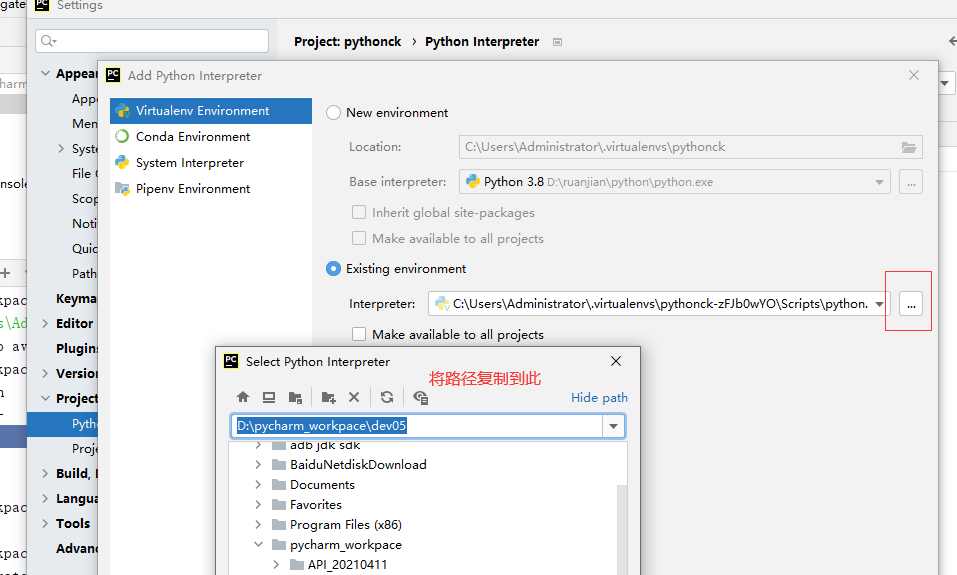Click the Pipenv Environment icon

(122, 189)
